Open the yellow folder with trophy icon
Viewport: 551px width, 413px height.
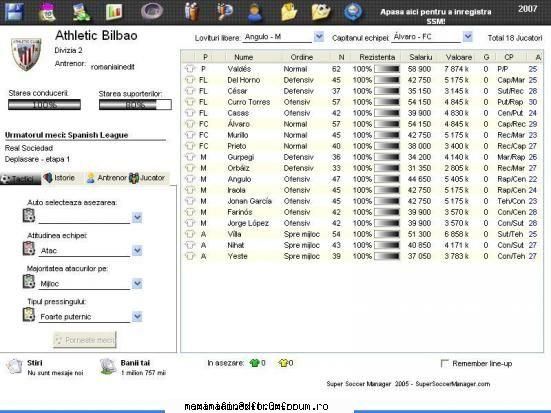pos(289,12)
